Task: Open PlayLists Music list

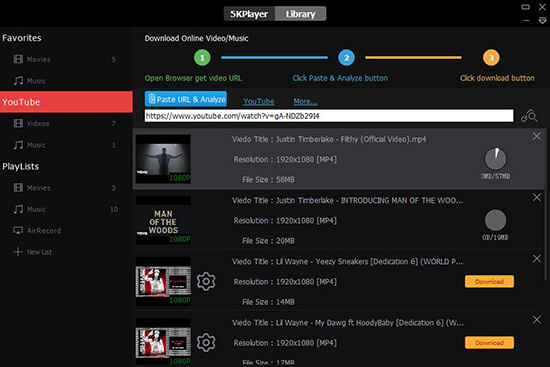Action: [x=66, y=209]
